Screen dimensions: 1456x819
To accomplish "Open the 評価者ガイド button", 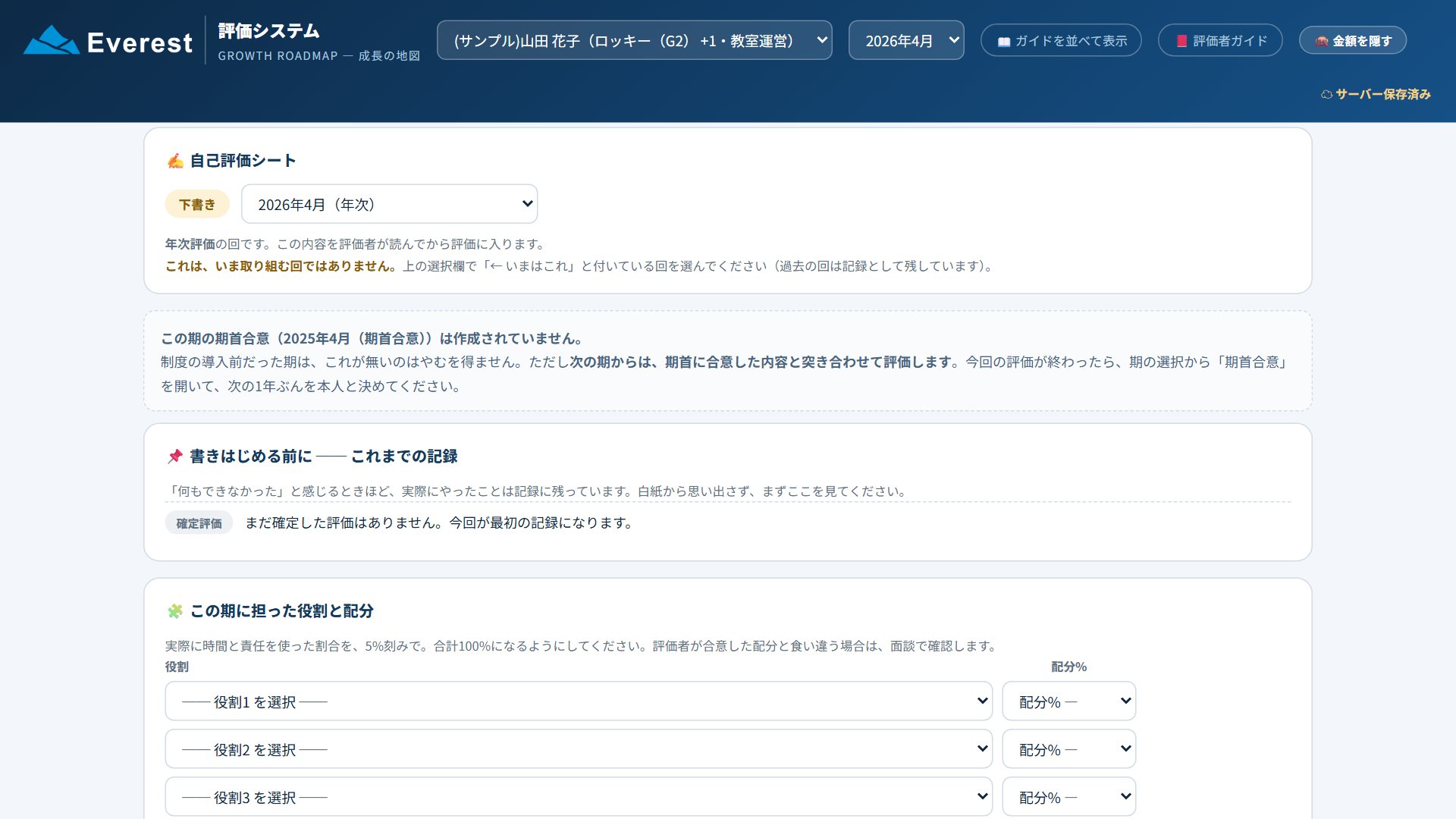I will point(1220,40).
